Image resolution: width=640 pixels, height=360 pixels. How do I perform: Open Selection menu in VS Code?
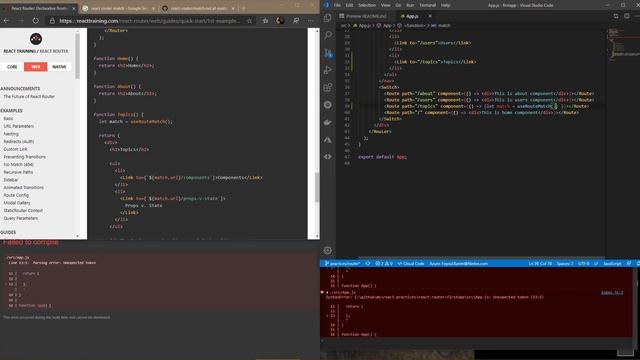367,5
